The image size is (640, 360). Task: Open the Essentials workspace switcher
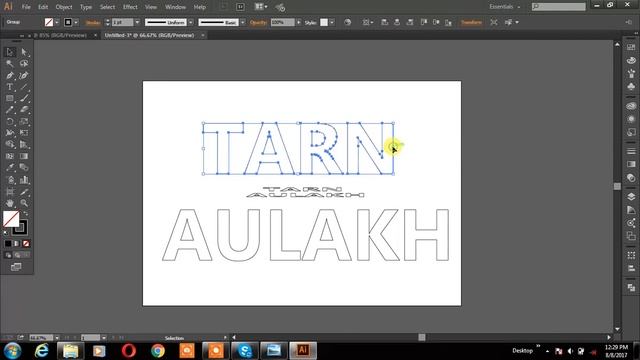[505, 7]
